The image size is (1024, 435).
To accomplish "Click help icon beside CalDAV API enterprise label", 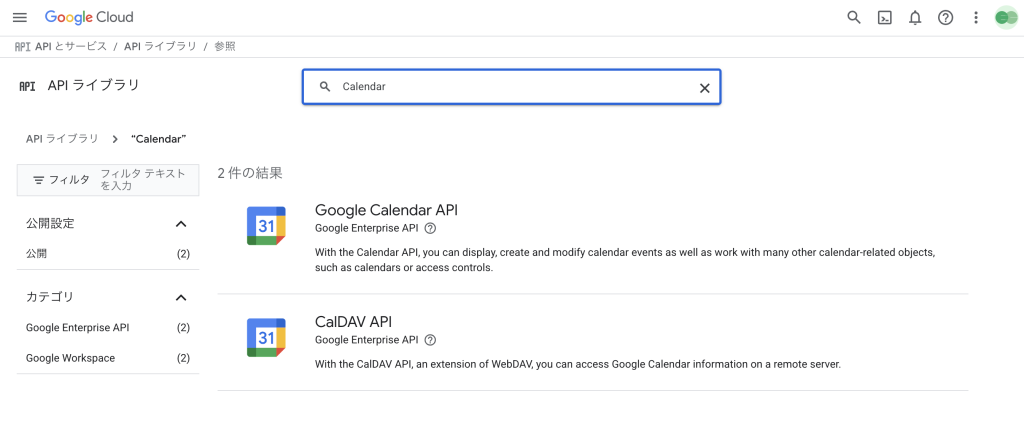I will point(430,340).
